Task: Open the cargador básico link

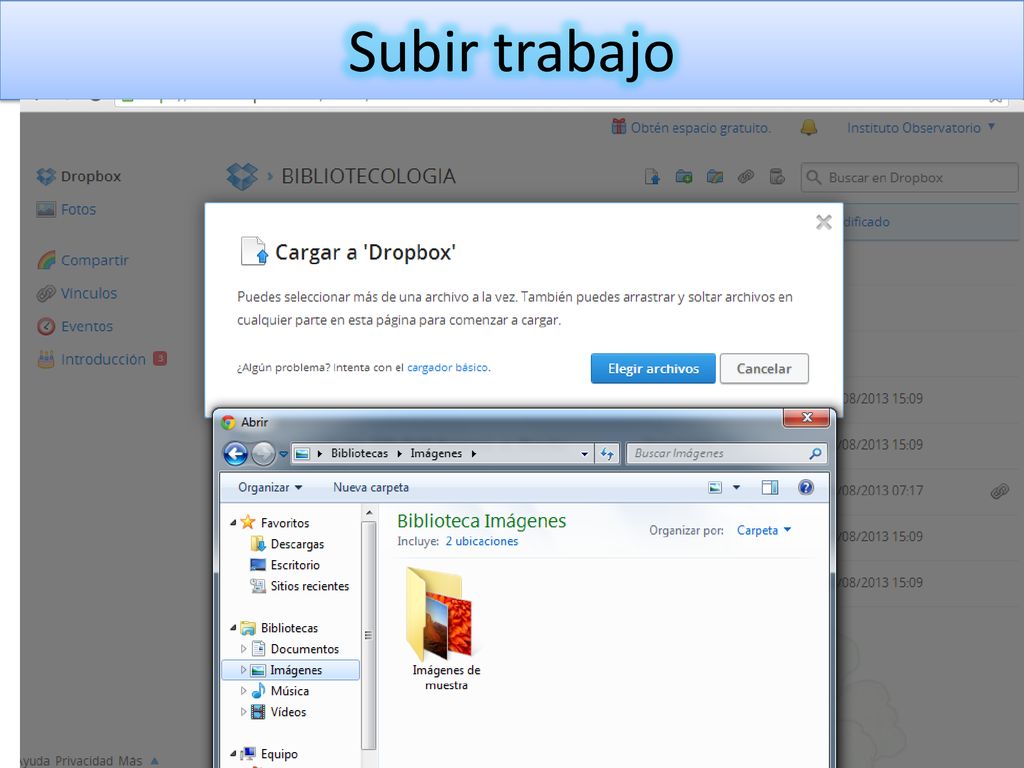Action: 447,367
